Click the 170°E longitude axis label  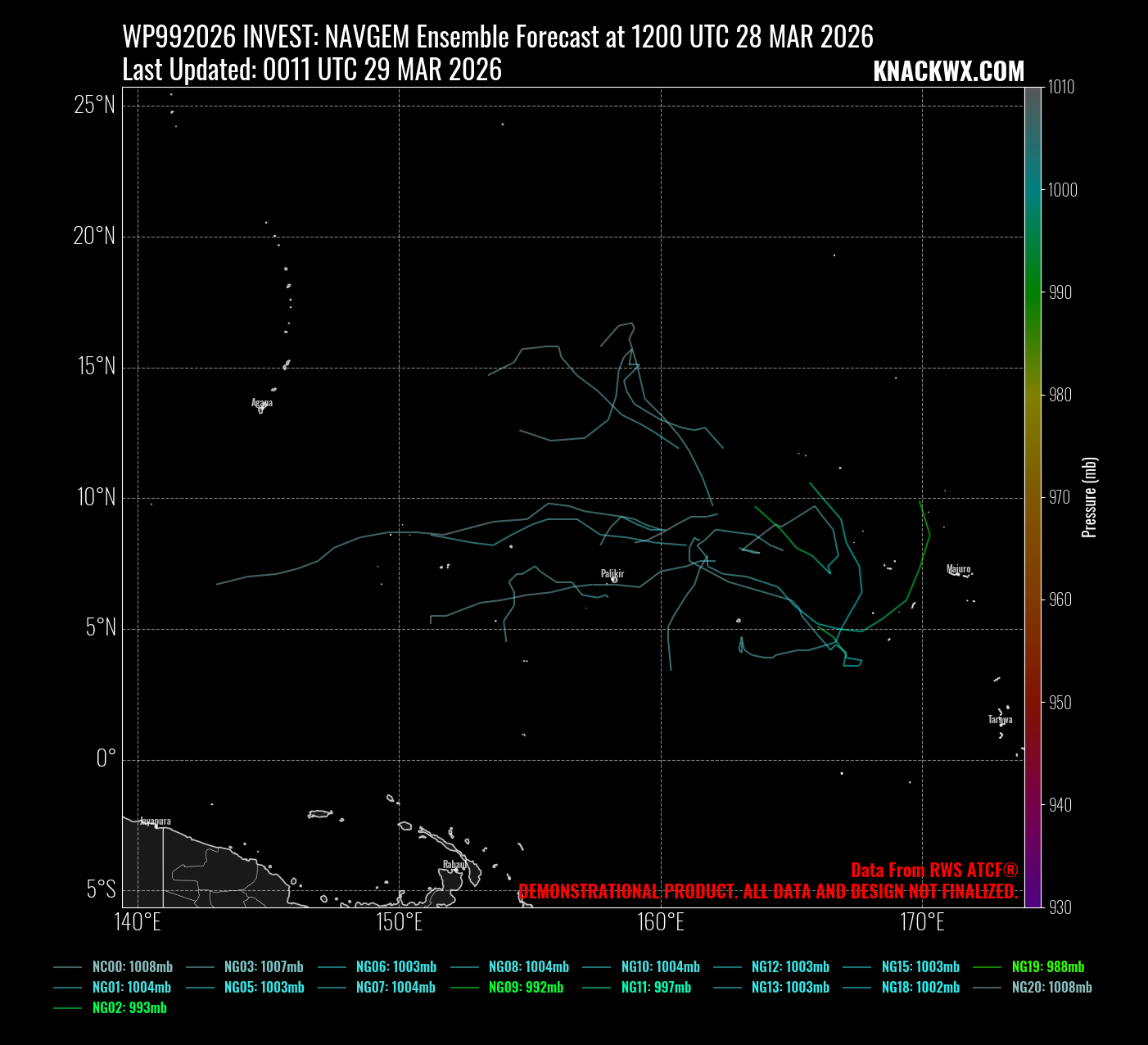click(922, 922)
